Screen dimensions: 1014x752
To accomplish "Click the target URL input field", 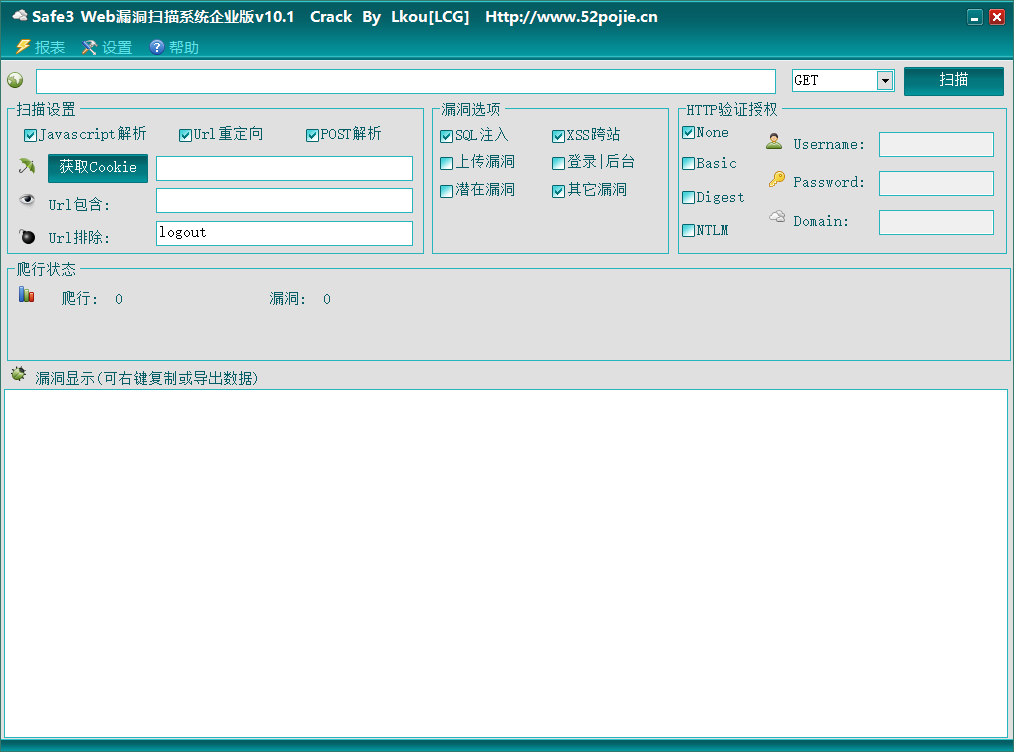I will pos(405,81).
